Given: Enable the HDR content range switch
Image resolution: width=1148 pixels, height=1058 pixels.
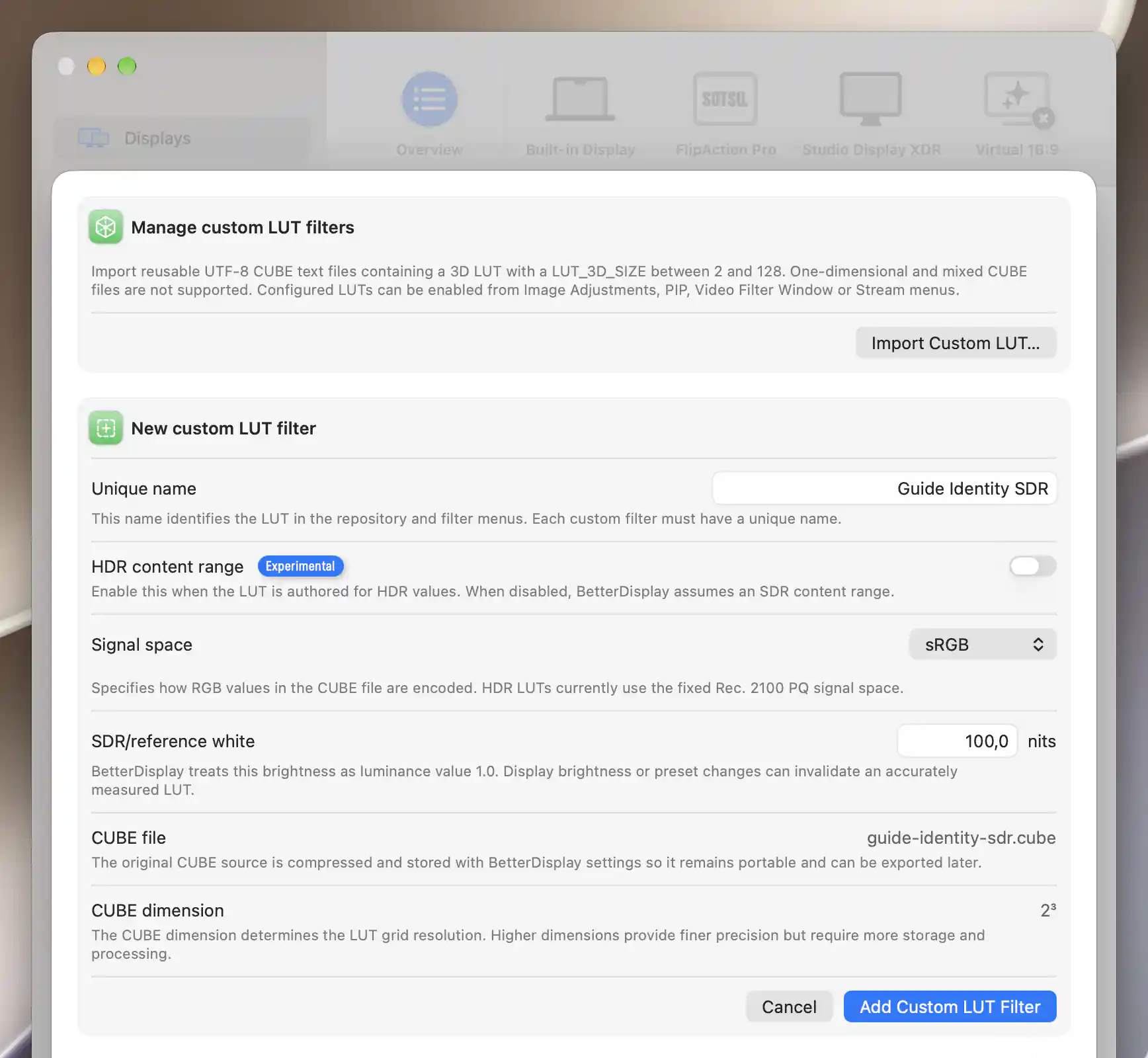Looking at the screenshot, I should coord(1032,566).
